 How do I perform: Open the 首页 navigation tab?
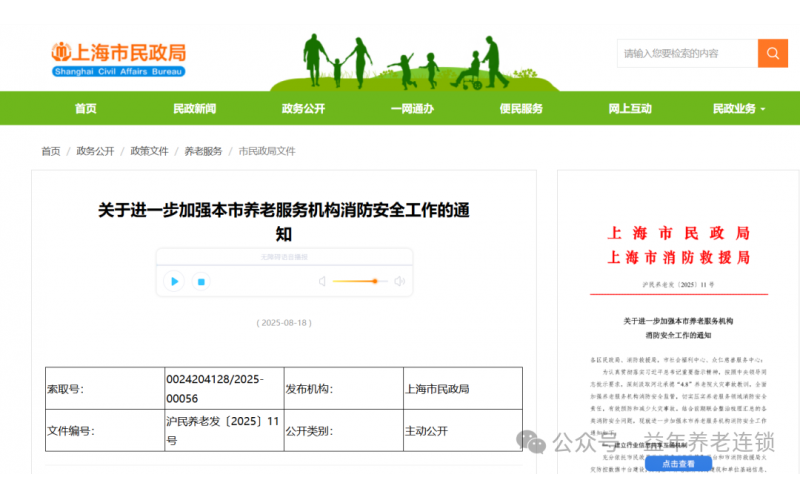click(85, 108)
